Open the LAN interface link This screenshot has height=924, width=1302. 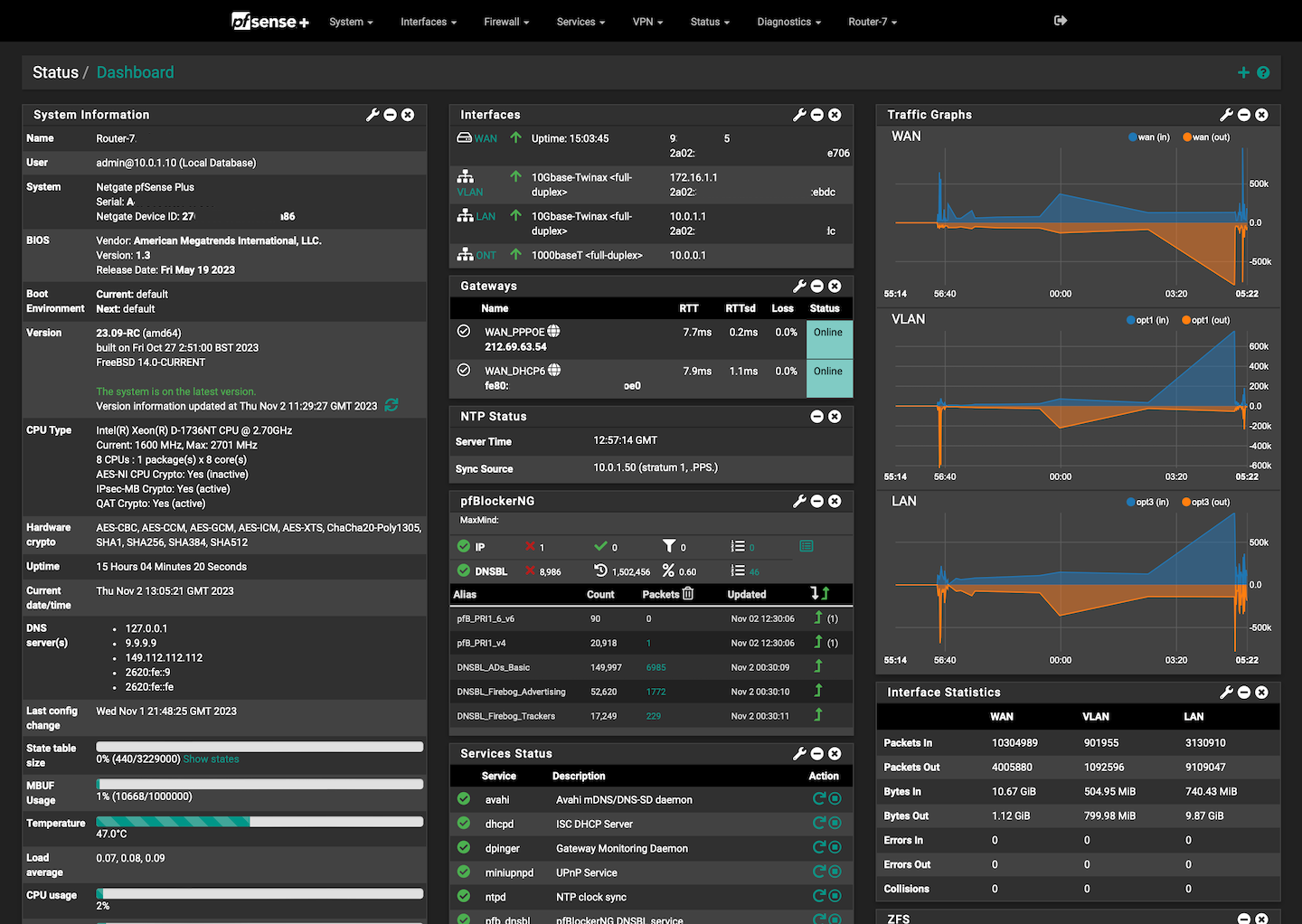click(486, 216)
